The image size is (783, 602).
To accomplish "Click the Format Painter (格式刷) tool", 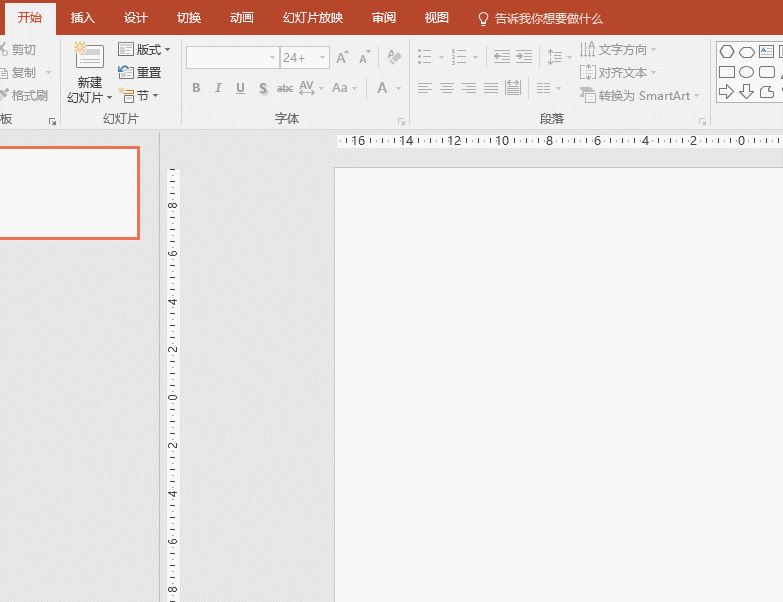I will [24, 95].
